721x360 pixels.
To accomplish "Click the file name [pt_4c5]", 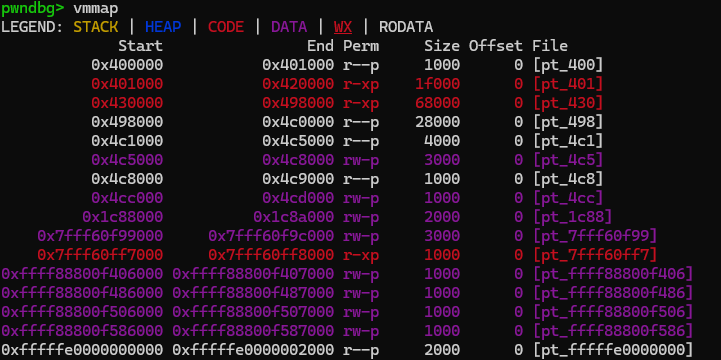I will (568, 160).
